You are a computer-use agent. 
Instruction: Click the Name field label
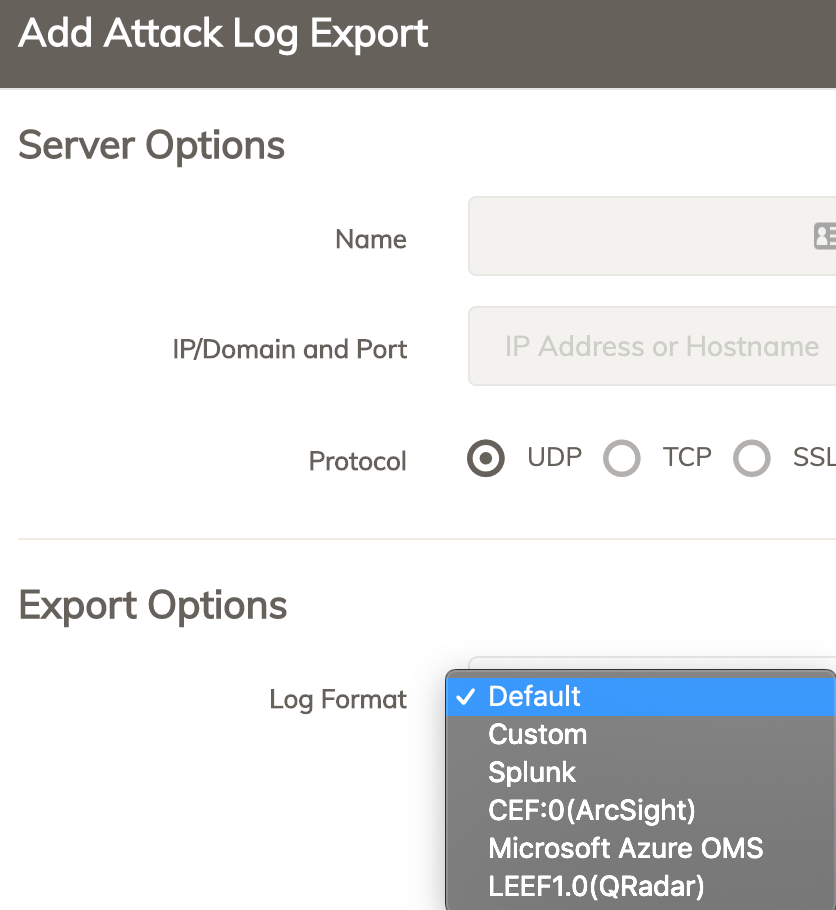[x=371, y=240]
